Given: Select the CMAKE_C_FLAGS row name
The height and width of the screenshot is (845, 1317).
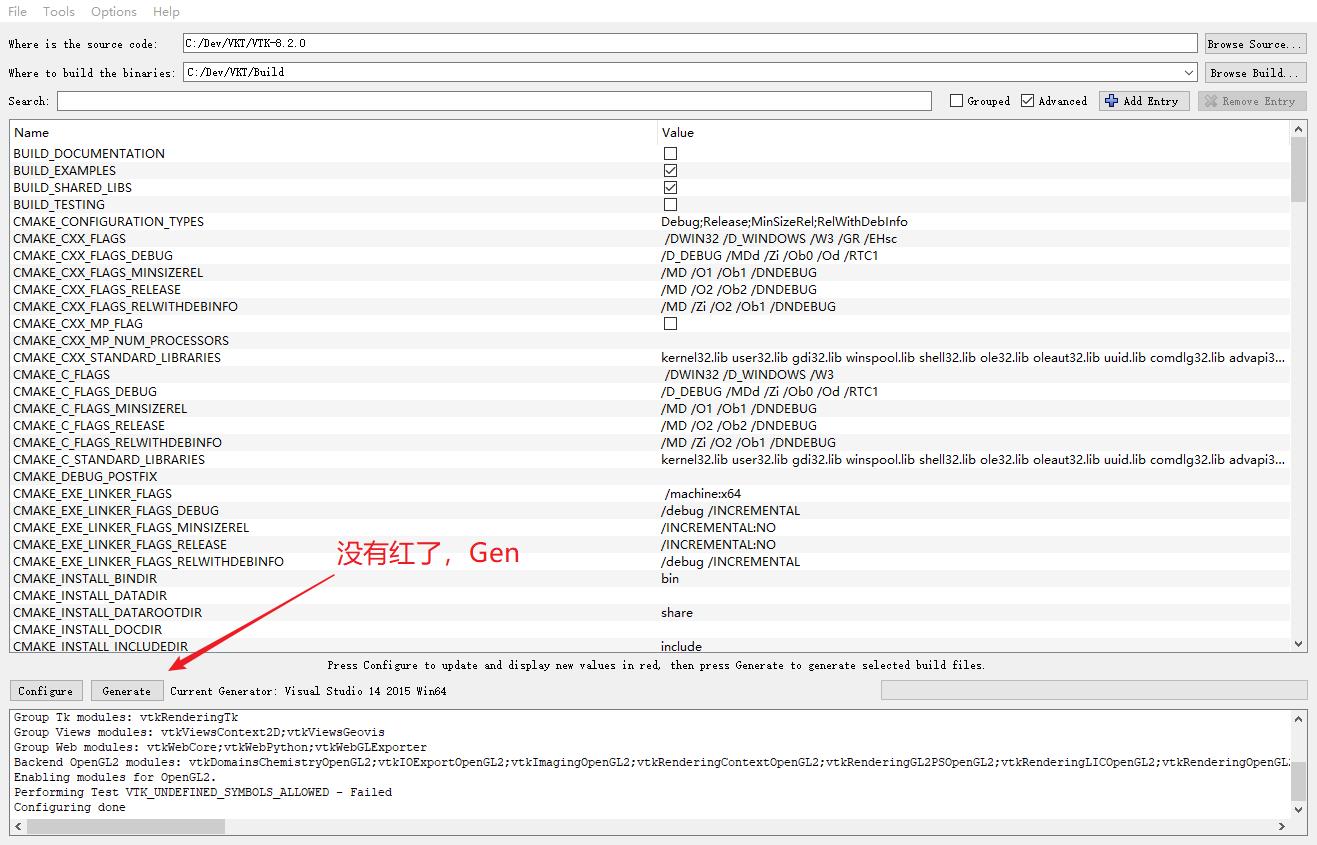Looking at the screenshot, I should (x=62, y=374).
